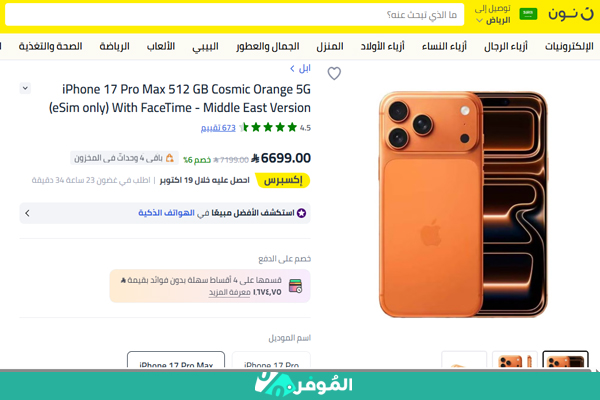This screenshot has height=400, width=600.
Task: Click the installment payment card icon
Action: click(x=295, y=286)
